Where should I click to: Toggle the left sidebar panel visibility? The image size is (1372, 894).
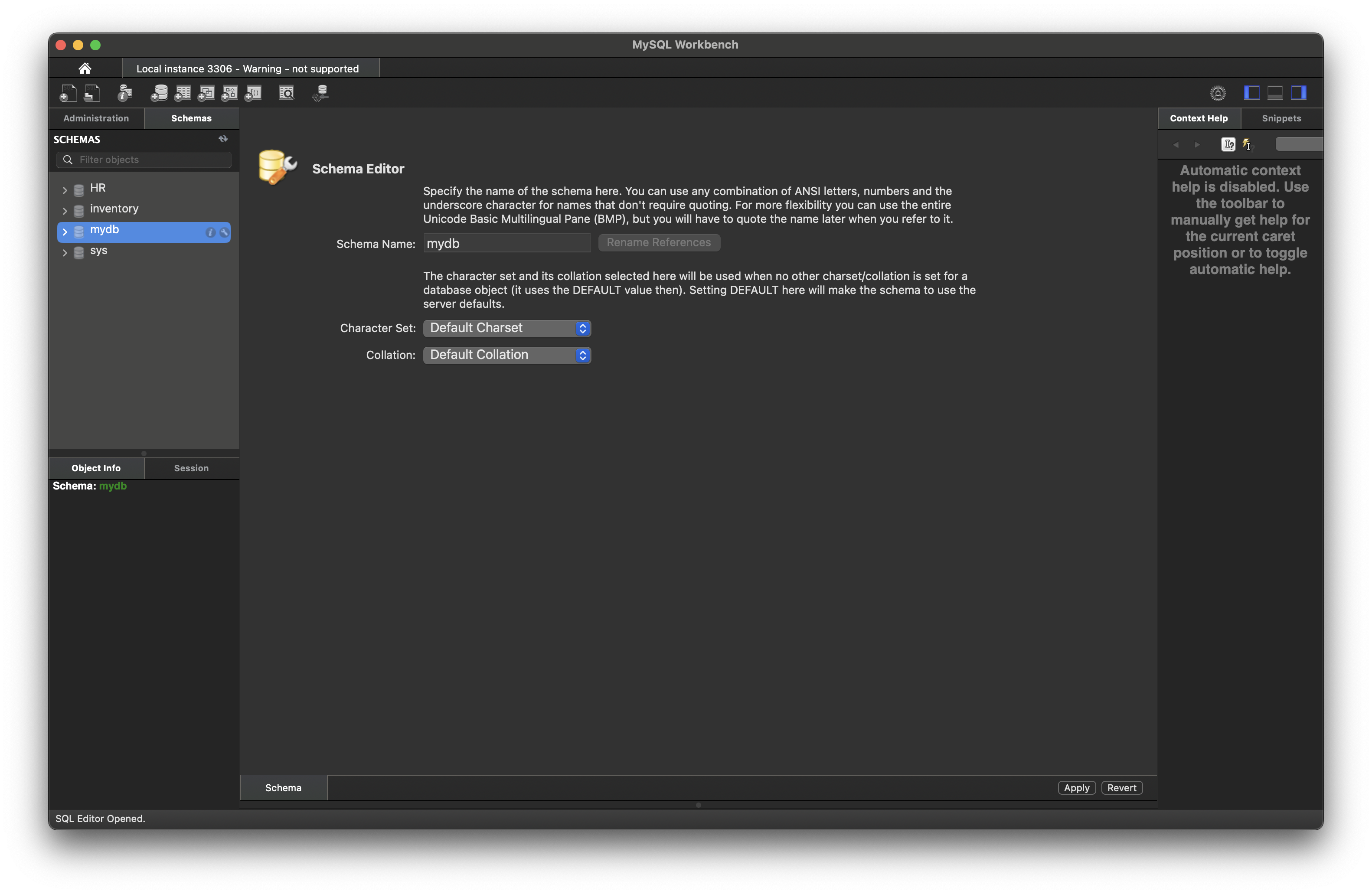(x=1251, y=93)
